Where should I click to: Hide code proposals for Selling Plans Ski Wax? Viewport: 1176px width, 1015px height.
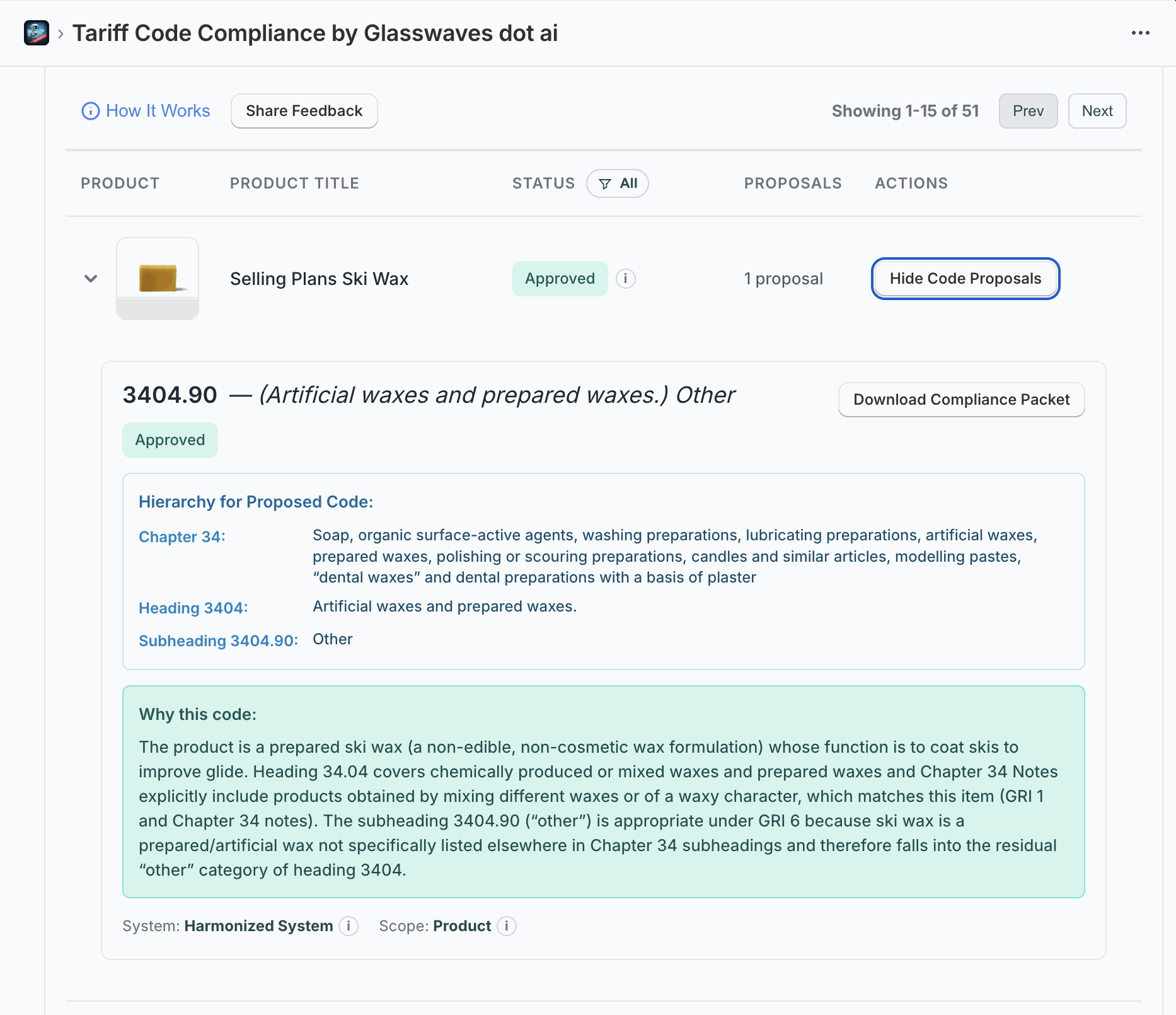pyautogui.click(x=965, y=278)
